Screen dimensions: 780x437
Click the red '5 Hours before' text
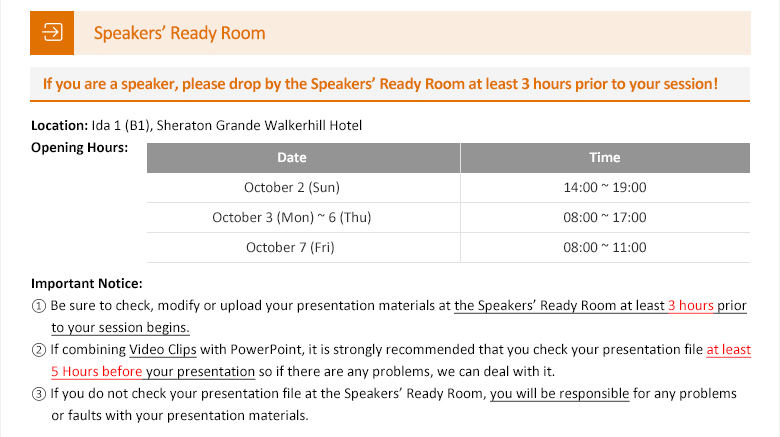[97, 371]
